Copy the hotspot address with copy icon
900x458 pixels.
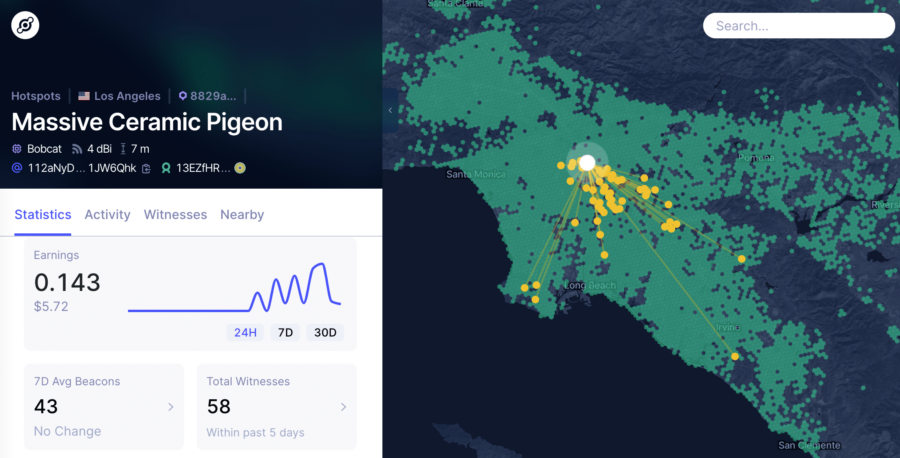tap(146, 168)
